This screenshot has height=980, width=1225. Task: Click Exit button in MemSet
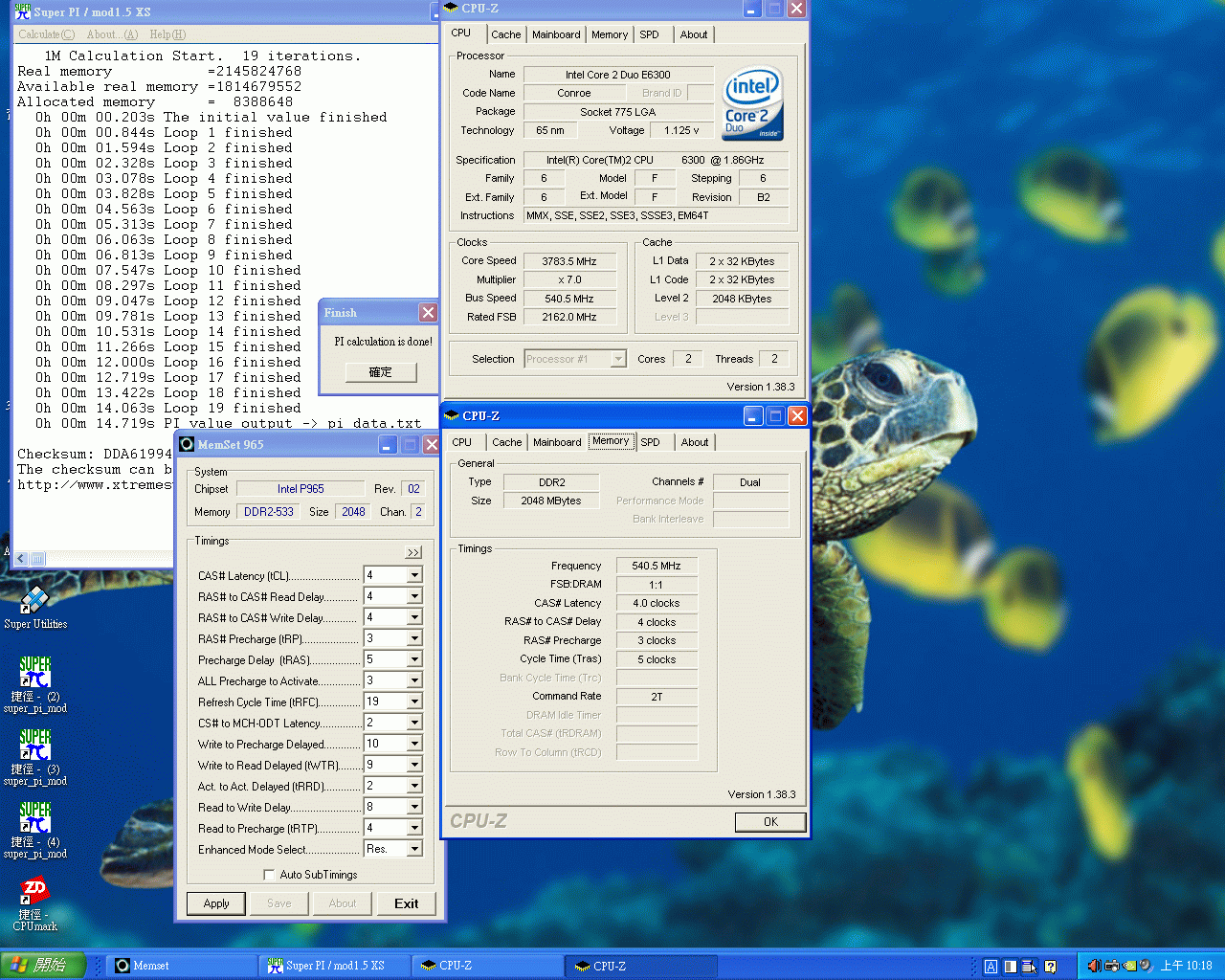point(406,903)
